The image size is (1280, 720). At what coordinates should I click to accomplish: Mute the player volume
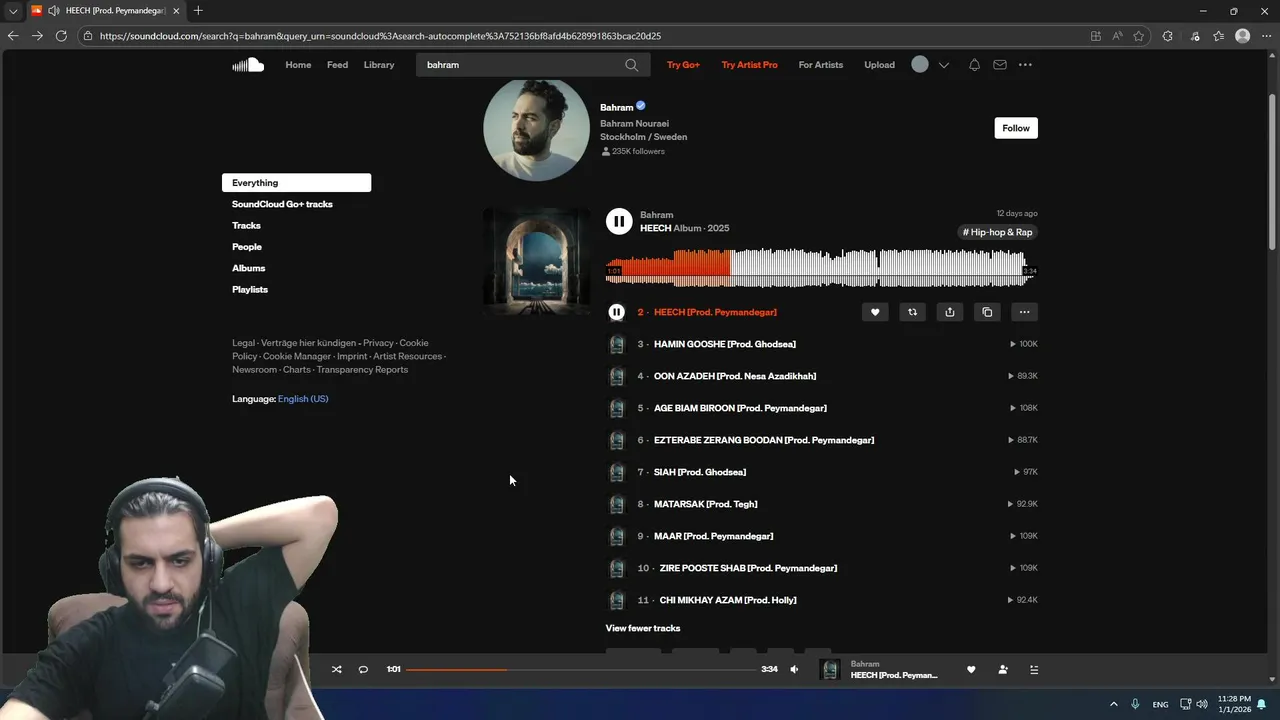(795, 669)
